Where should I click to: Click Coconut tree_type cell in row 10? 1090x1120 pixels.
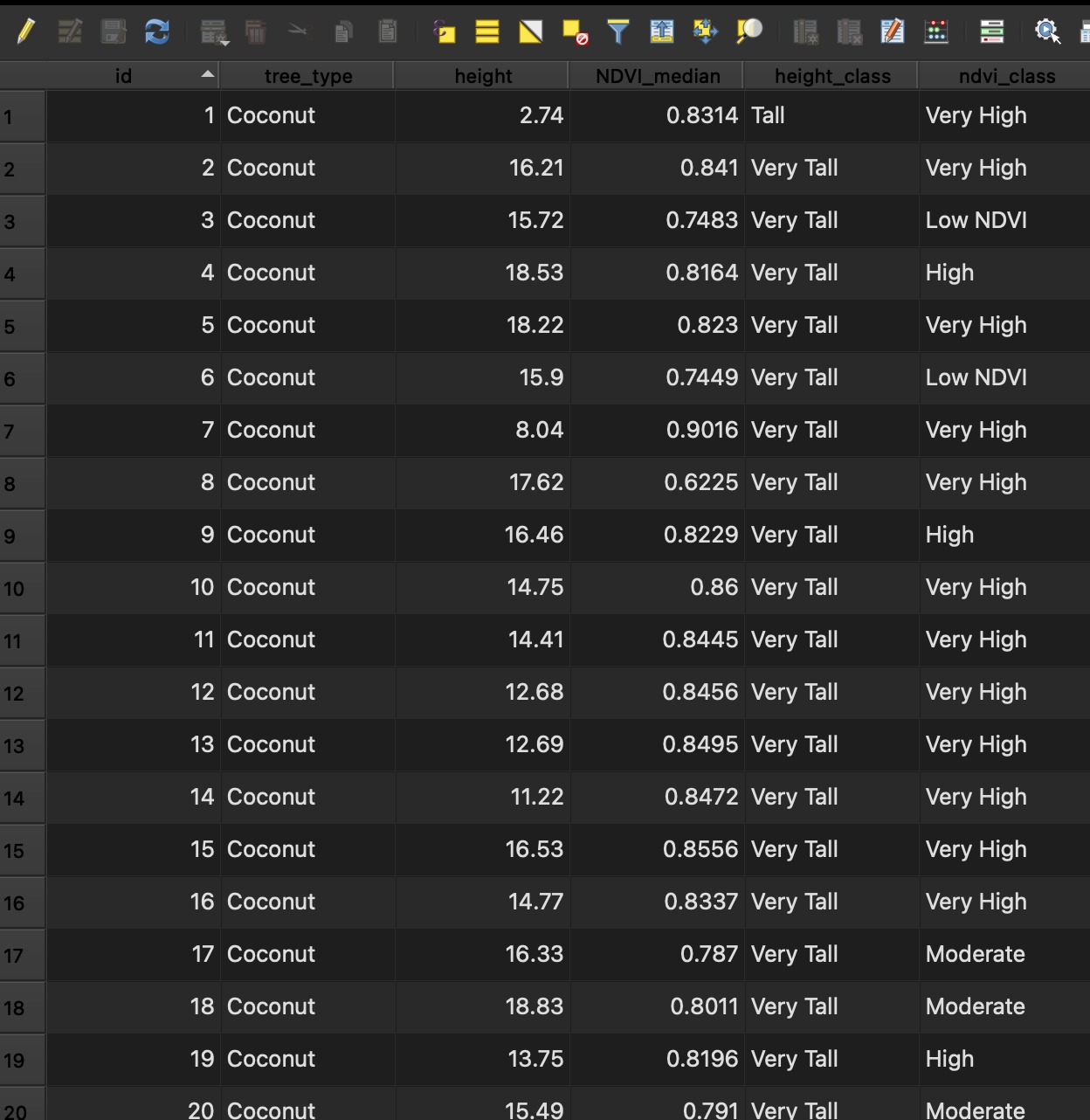tap(307, 588)
